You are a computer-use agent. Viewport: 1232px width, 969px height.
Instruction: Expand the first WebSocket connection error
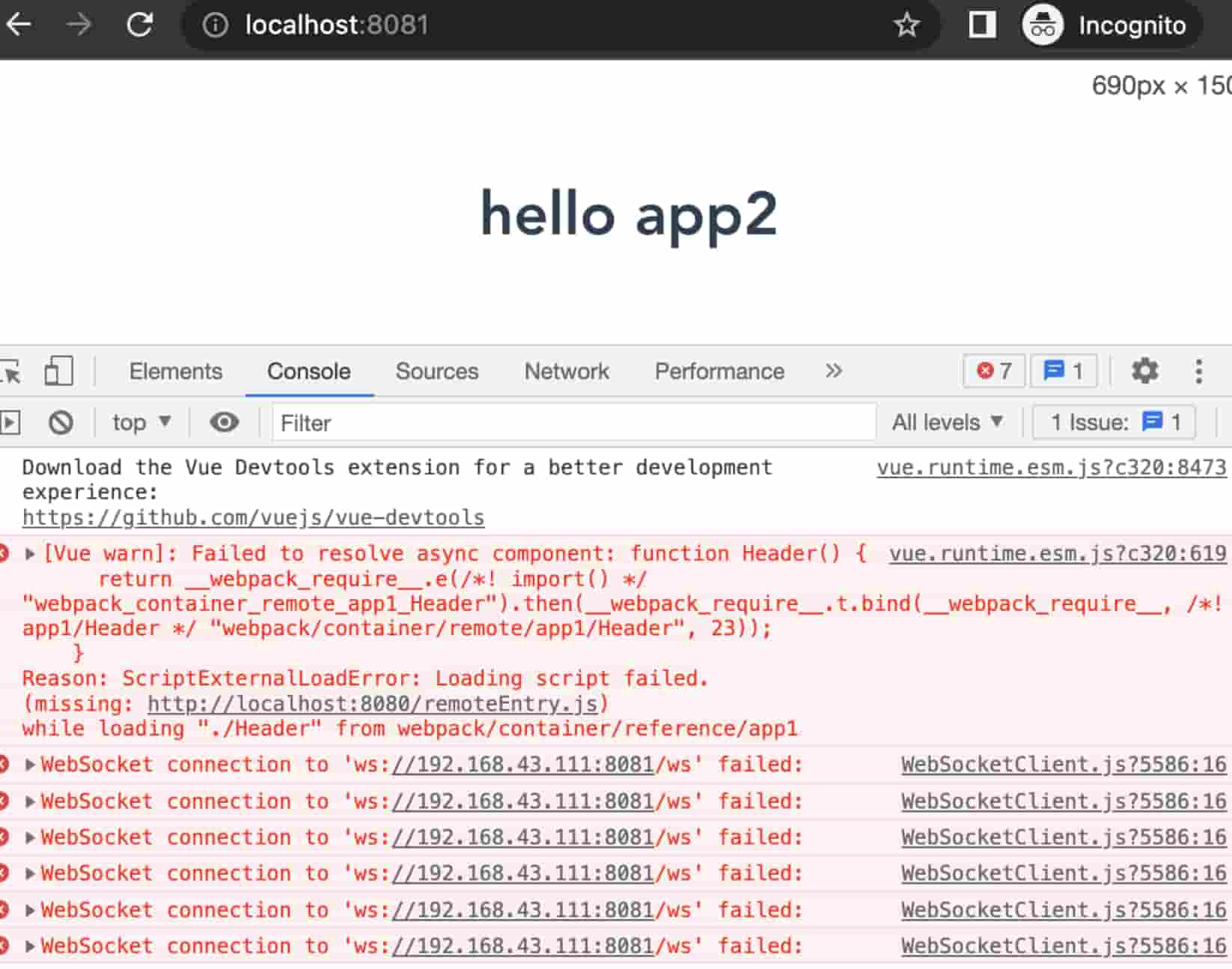(x=30, y=765)
